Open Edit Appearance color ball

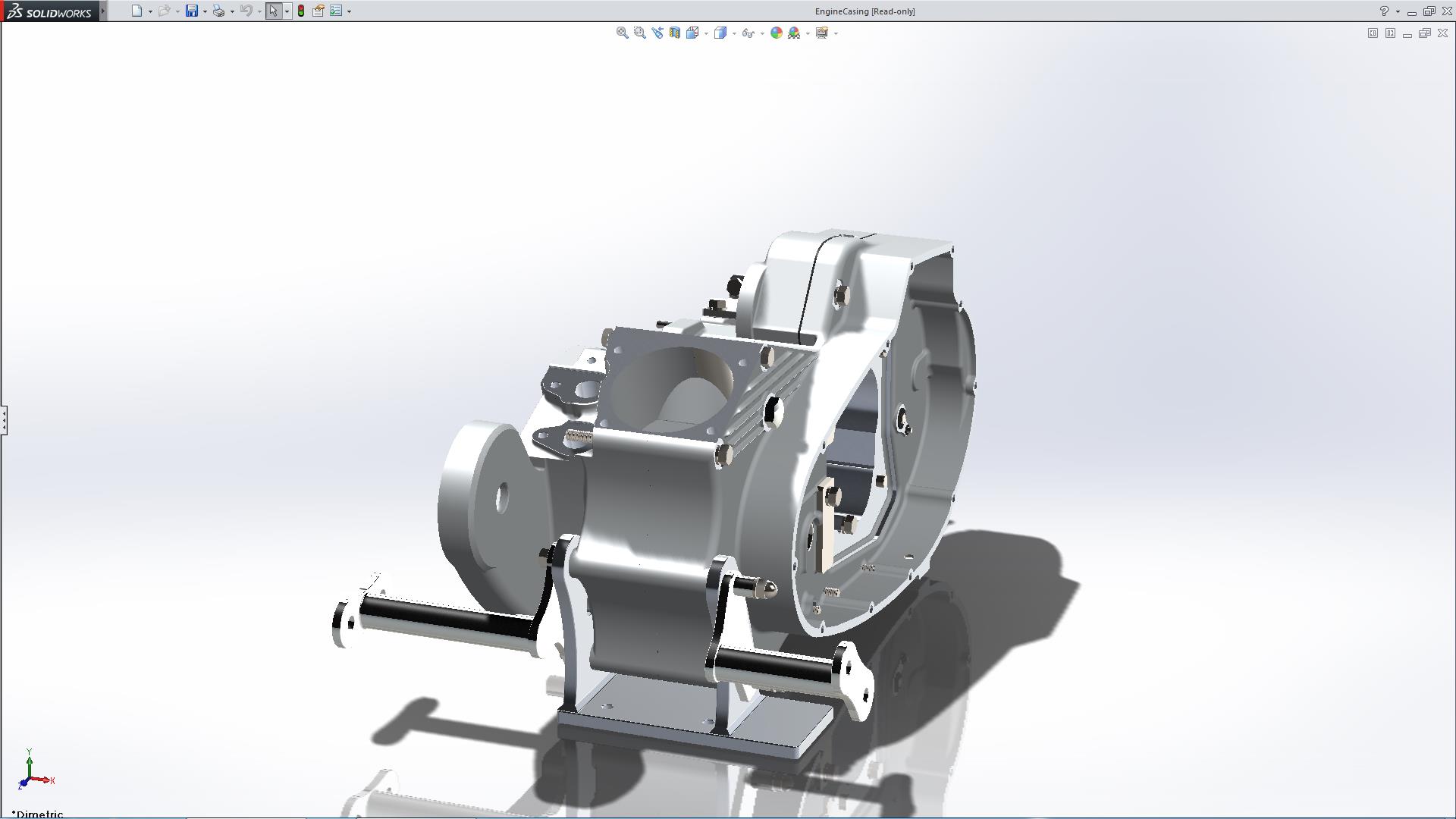pos(776,33)
